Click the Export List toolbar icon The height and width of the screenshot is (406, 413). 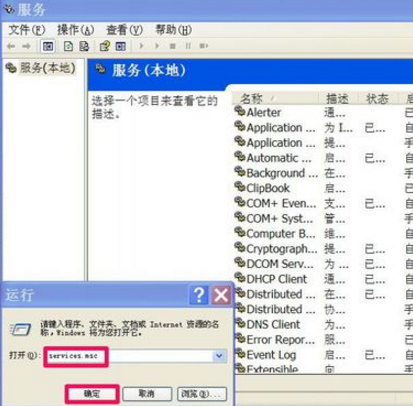(x=84, y=46)
